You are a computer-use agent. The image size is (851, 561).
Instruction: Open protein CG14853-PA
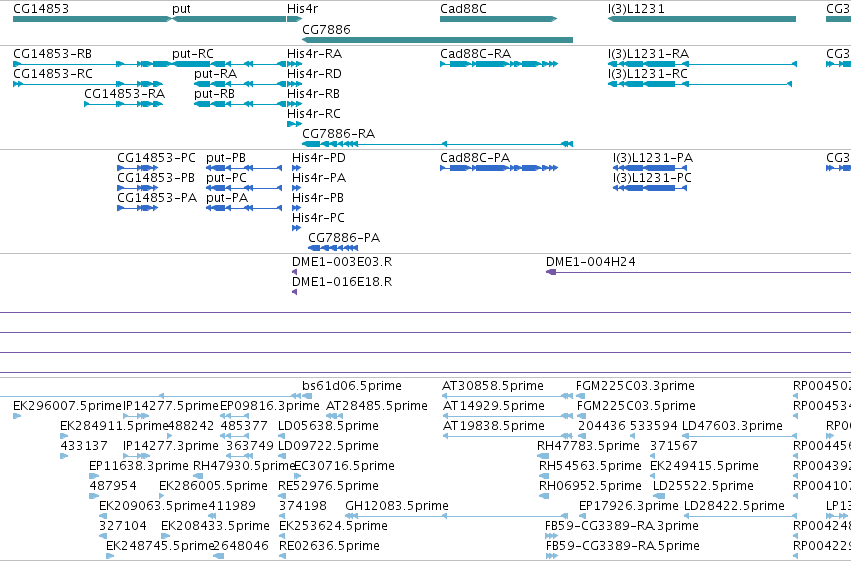point(157,198)
